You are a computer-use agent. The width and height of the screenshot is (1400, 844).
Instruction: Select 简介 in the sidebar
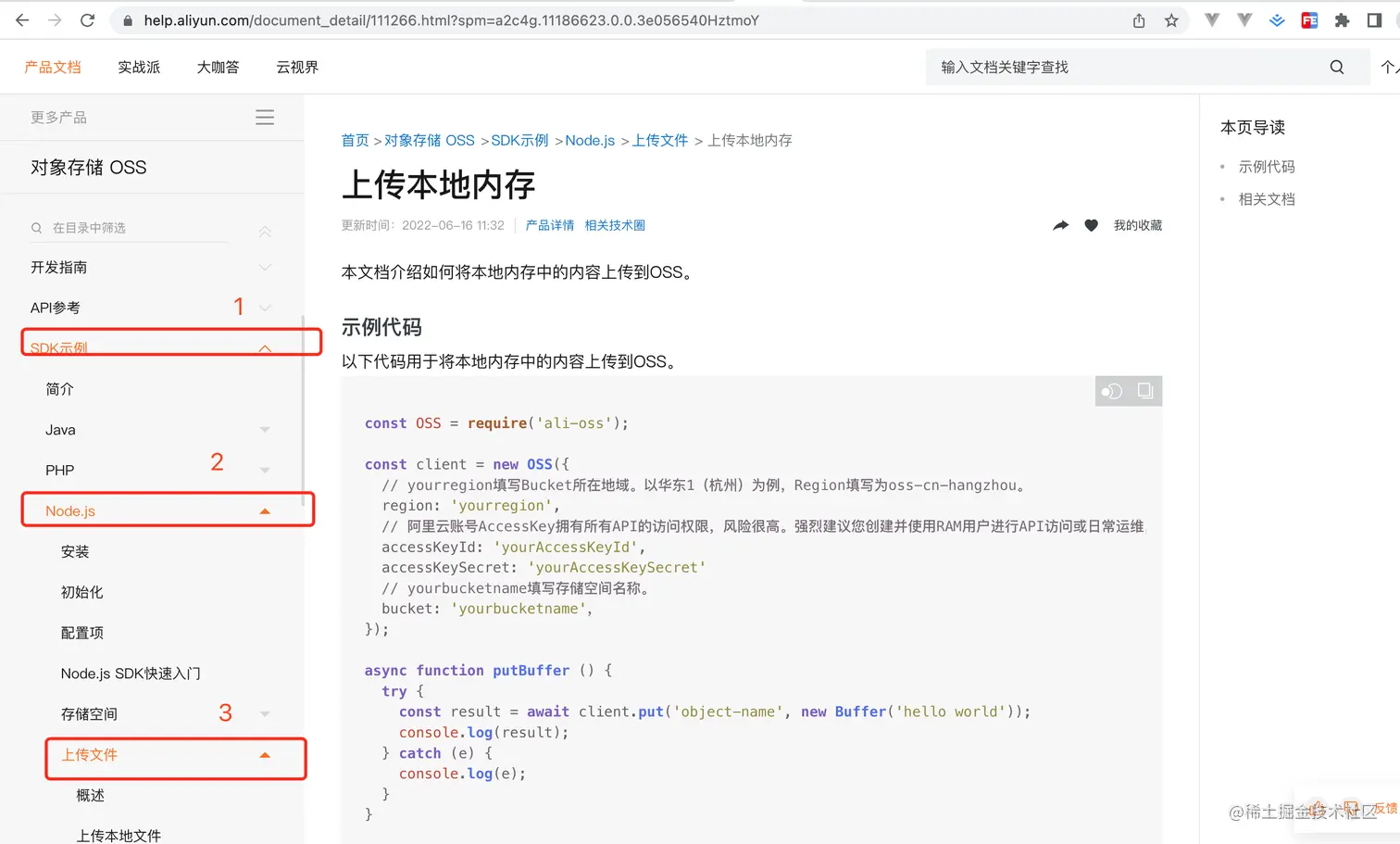pos(60,389)
